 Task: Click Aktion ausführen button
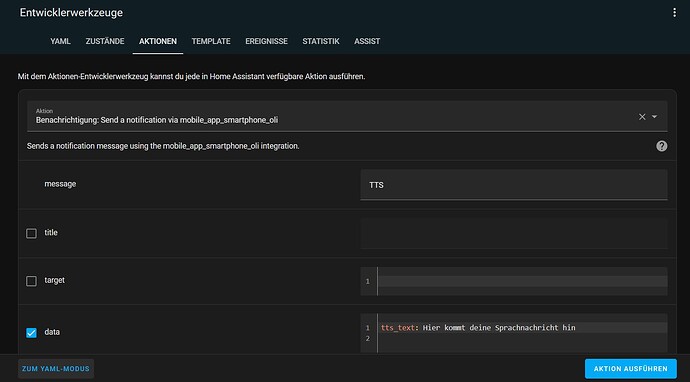pos(630,369)
